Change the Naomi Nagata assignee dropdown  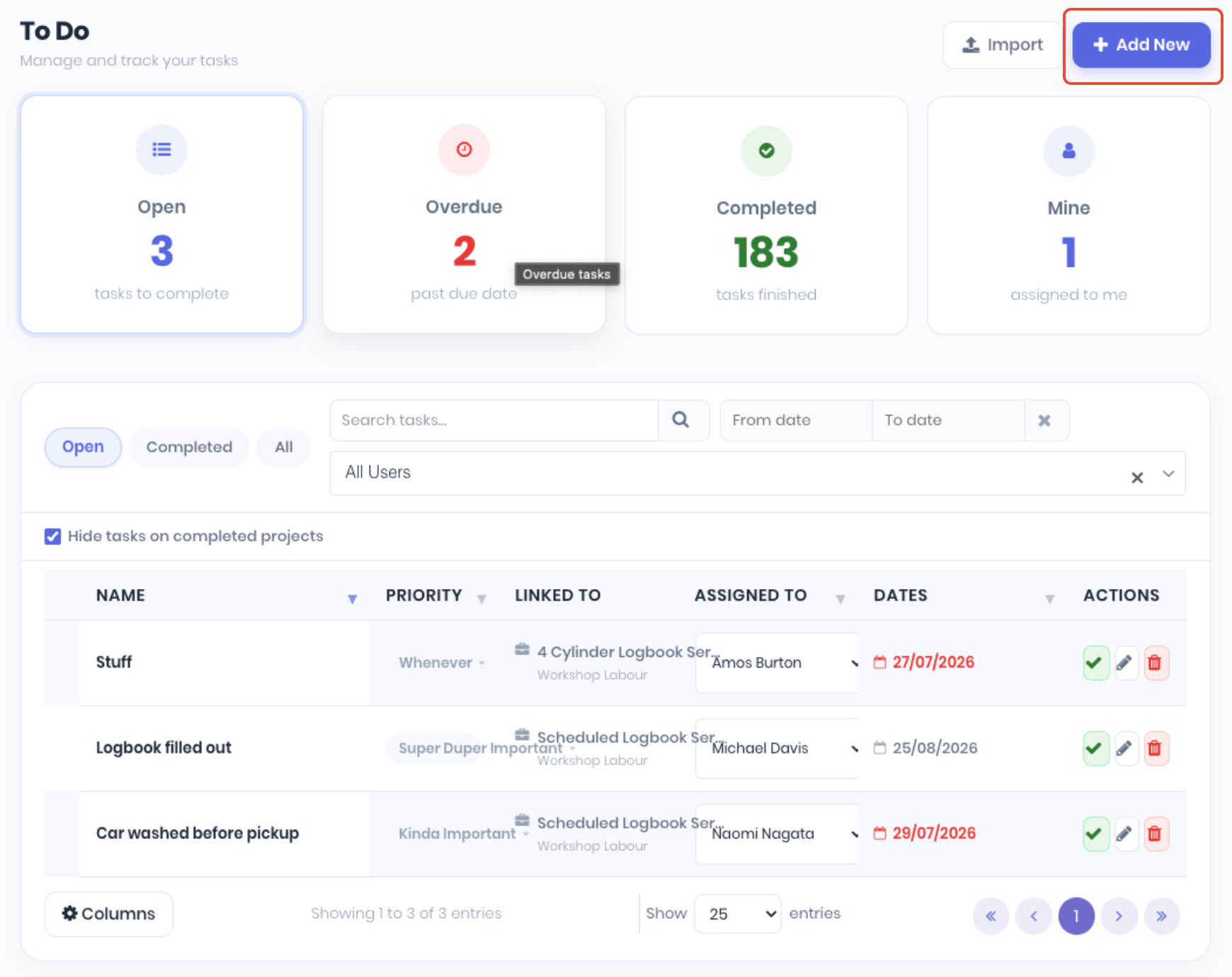pos(777,833)
